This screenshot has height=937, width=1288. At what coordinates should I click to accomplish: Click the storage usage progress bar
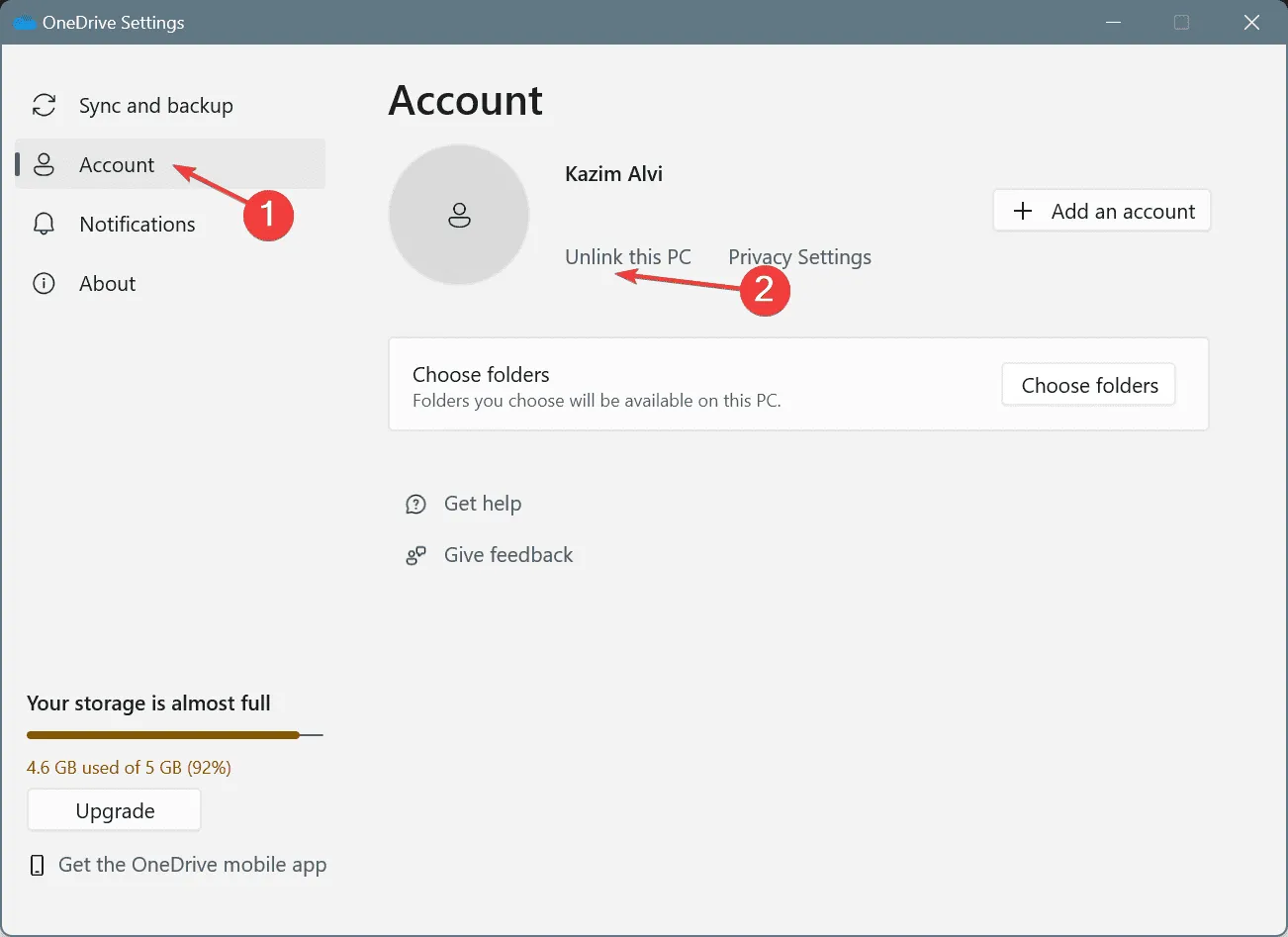[175, 735]
